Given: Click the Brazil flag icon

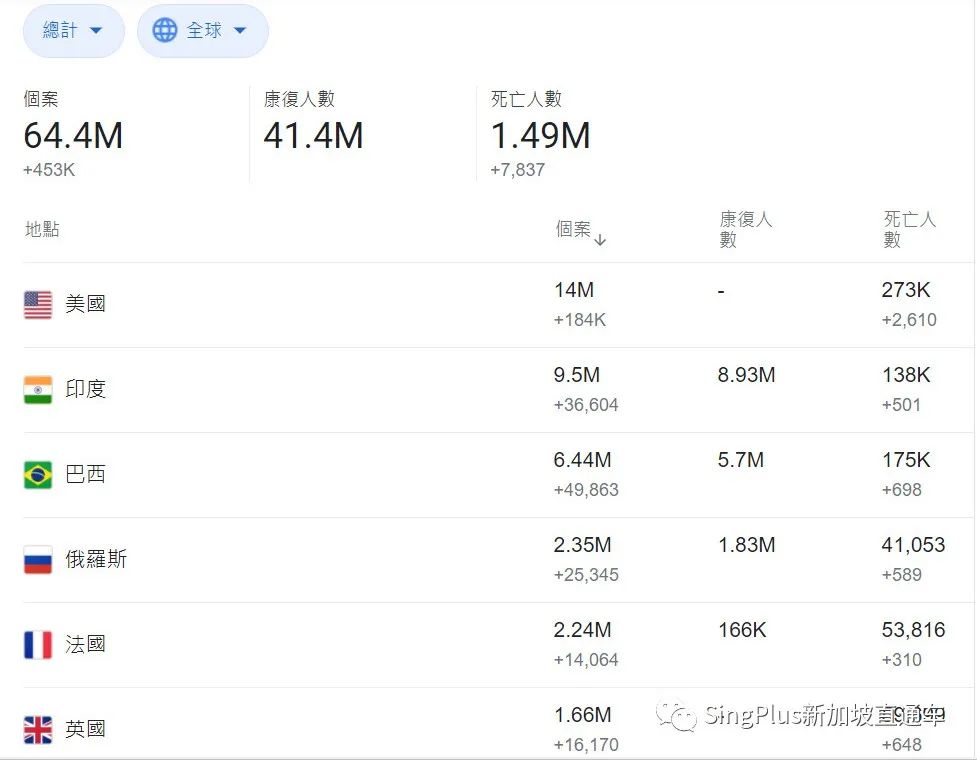Looking at the screenshot, I should tap(38, 475).
